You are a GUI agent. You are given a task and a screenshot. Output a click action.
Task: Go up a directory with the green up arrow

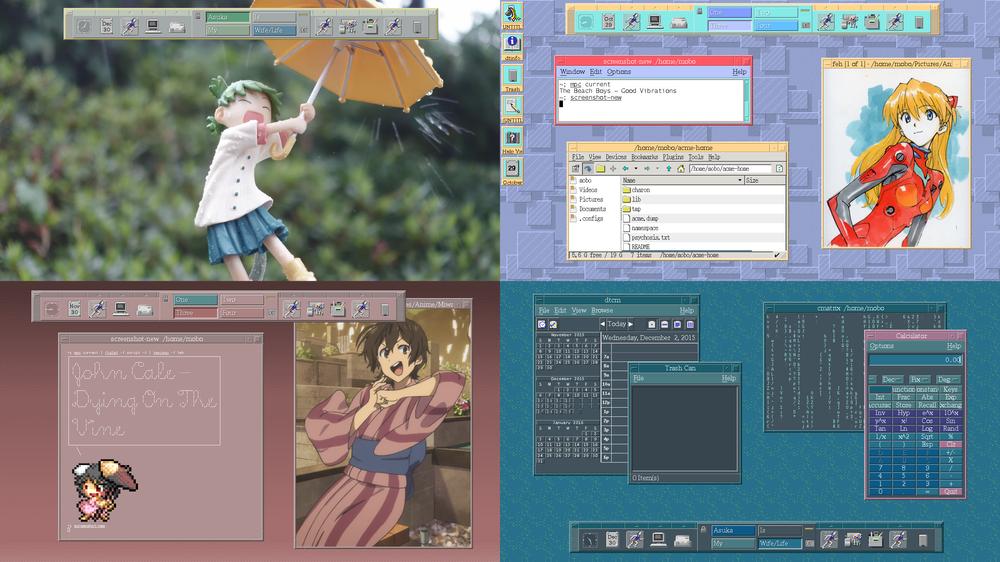pyautogui.click(x=668, y=168)
